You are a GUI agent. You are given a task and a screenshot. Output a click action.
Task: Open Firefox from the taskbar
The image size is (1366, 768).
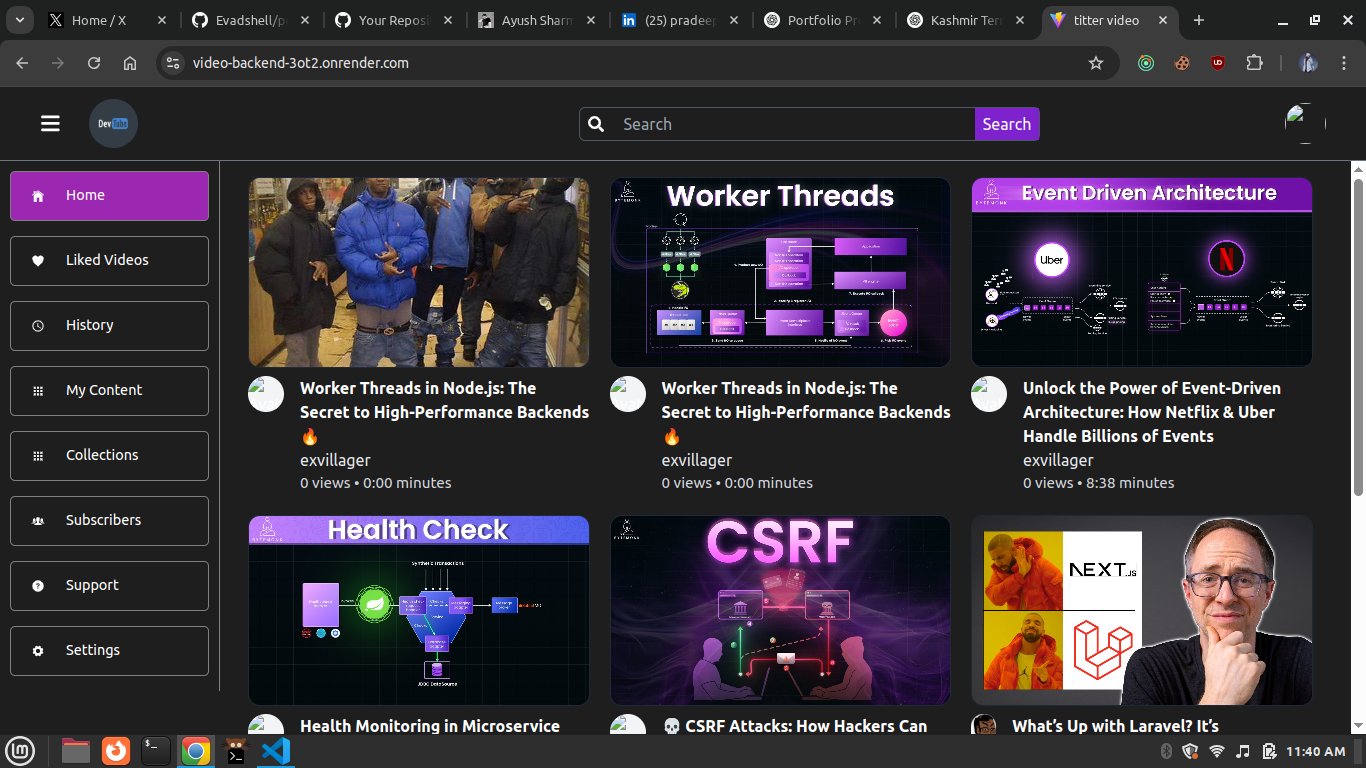pos(116,751)
